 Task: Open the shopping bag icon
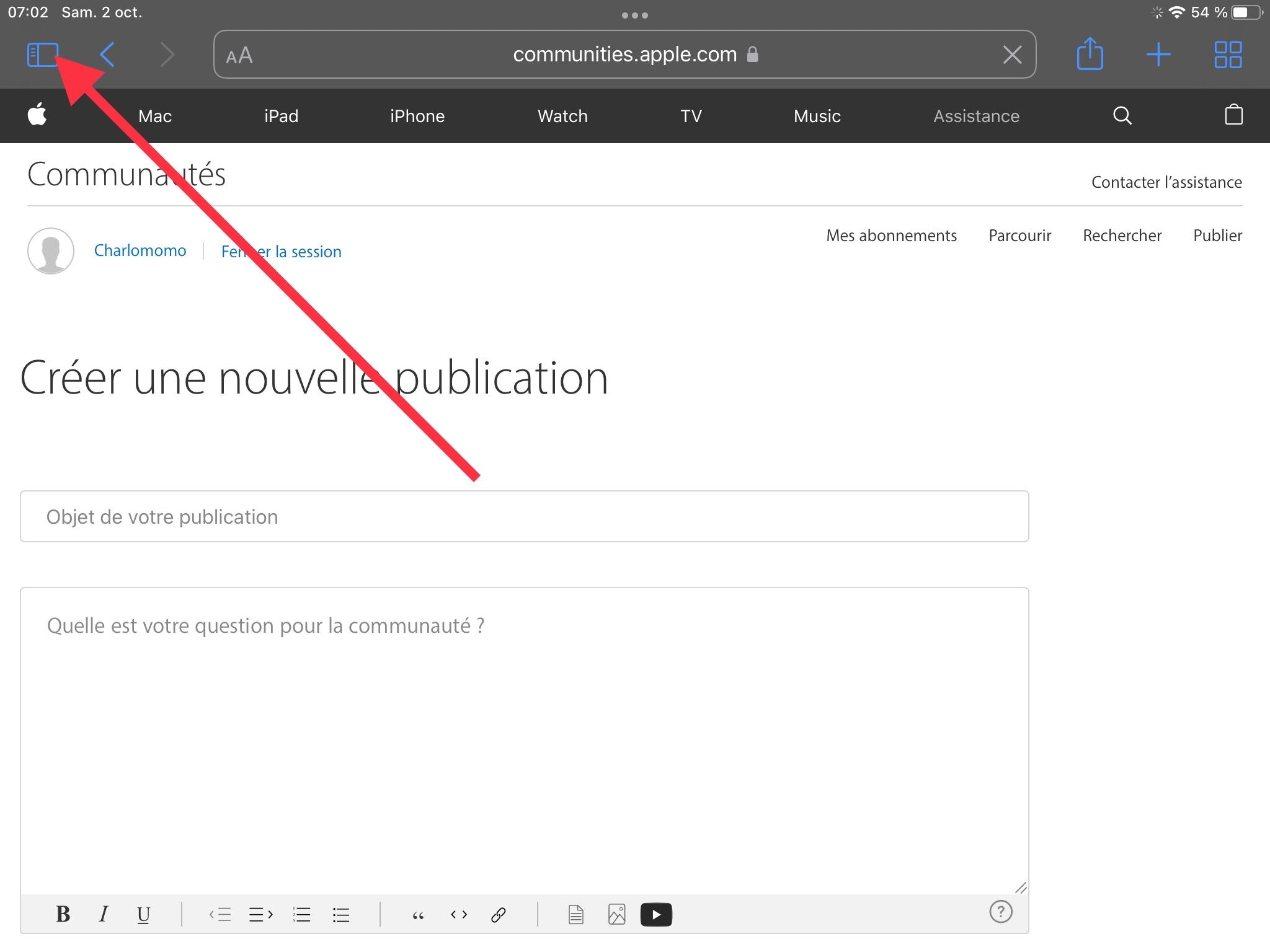1233,115
